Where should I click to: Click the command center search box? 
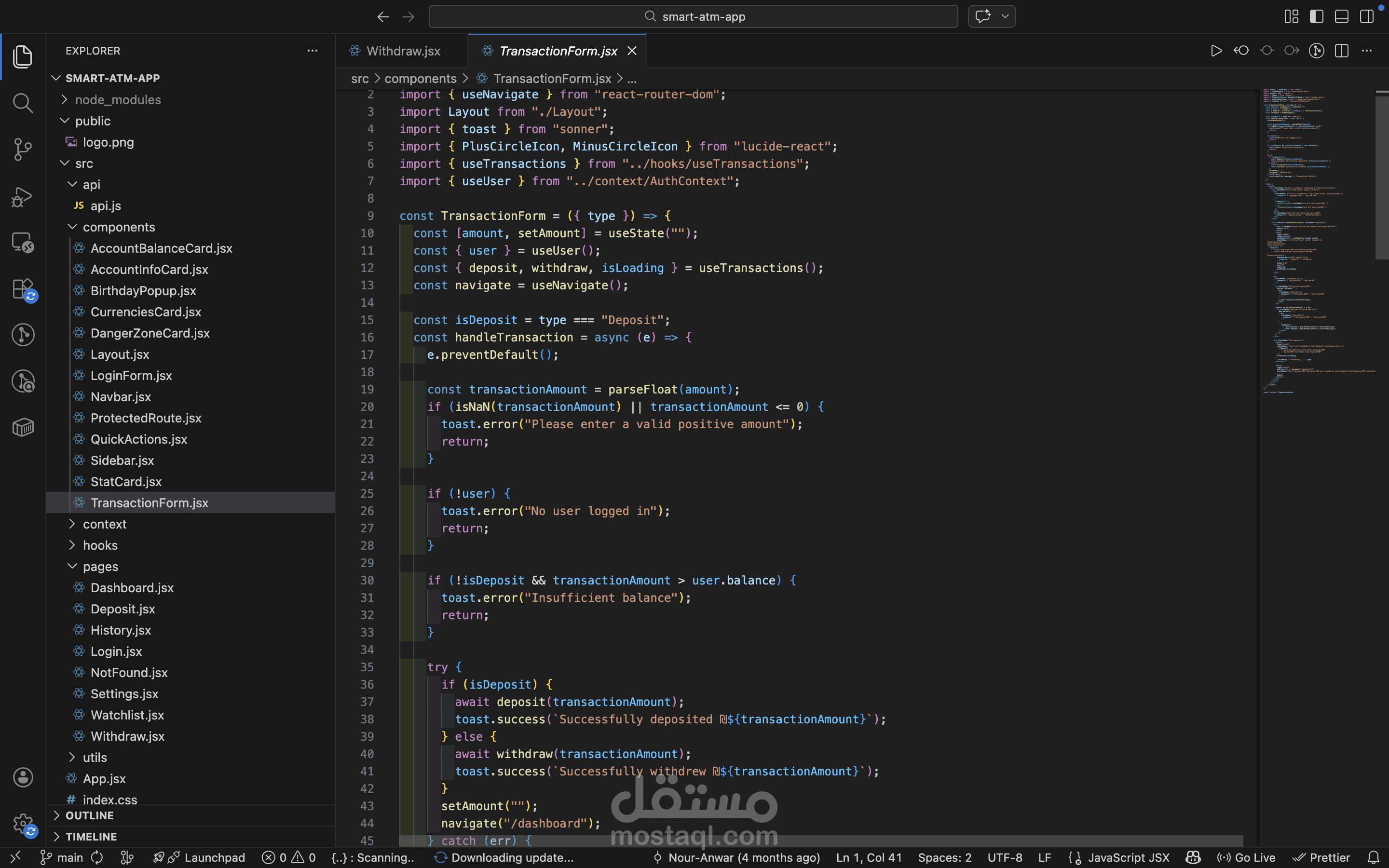click(x=693, y=17)
